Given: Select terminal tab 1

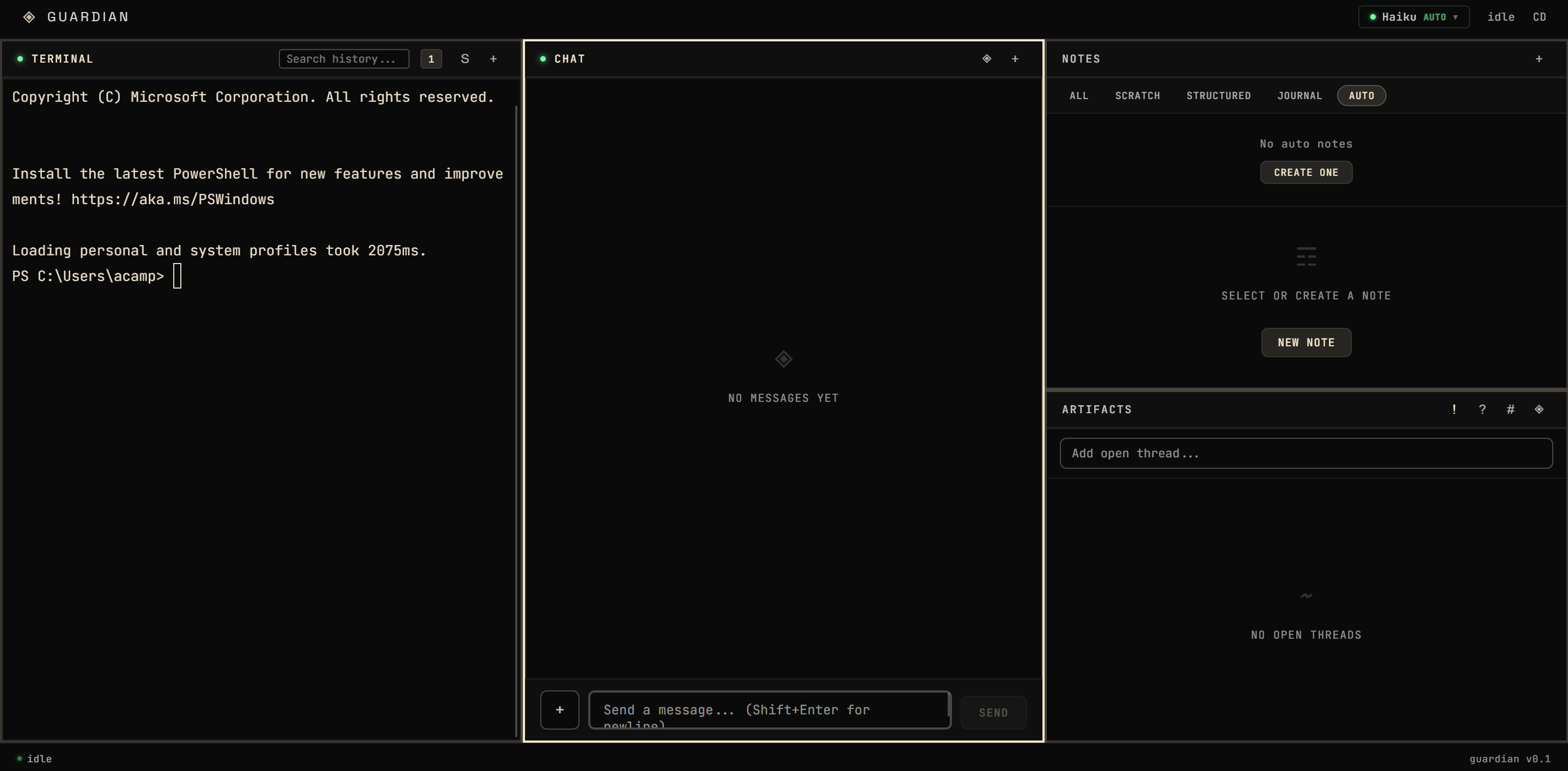Looking at the screenshot, I should [x=431, y=58].
